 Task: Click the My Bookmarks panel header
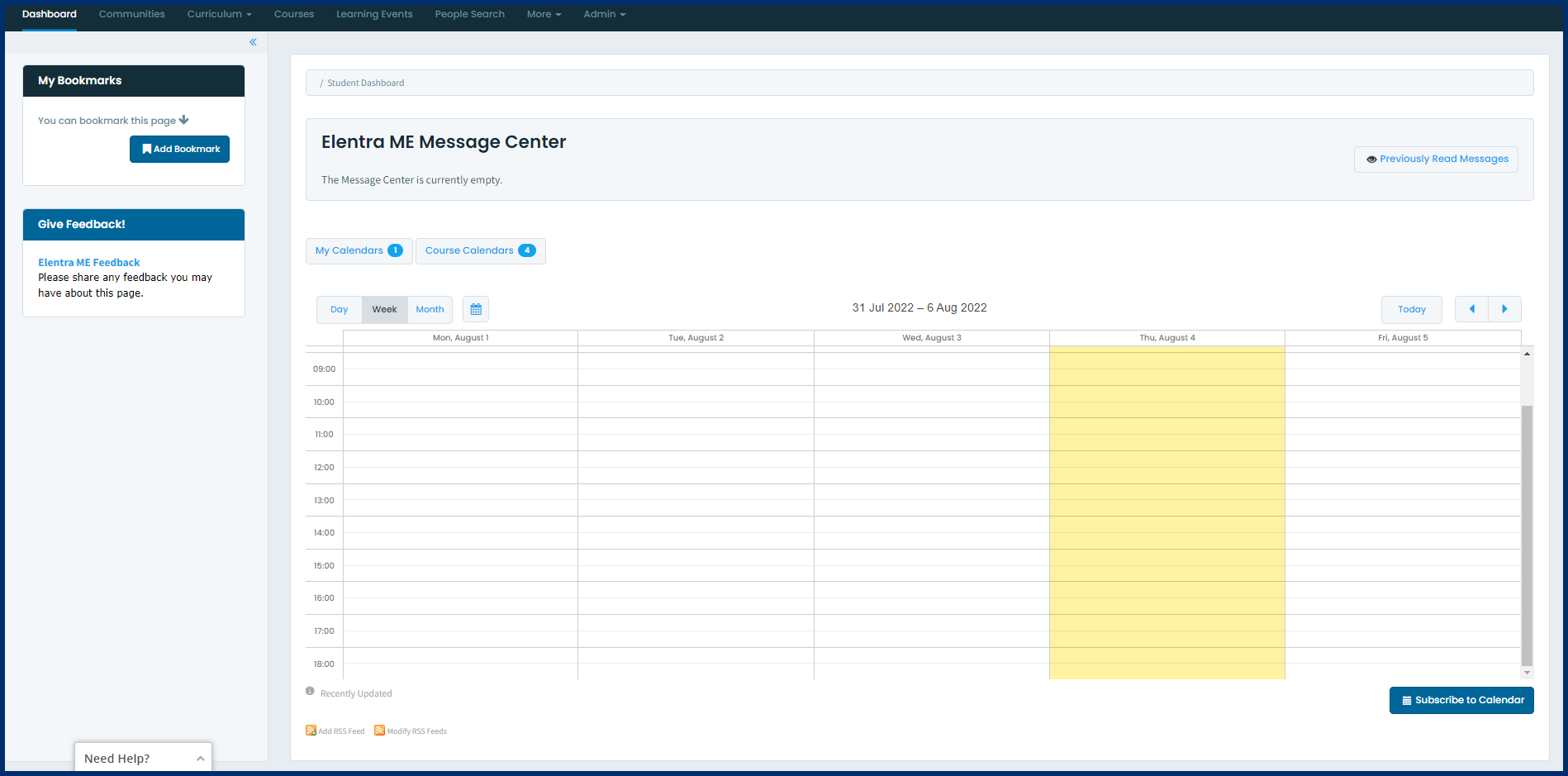(x=134, y=81)
